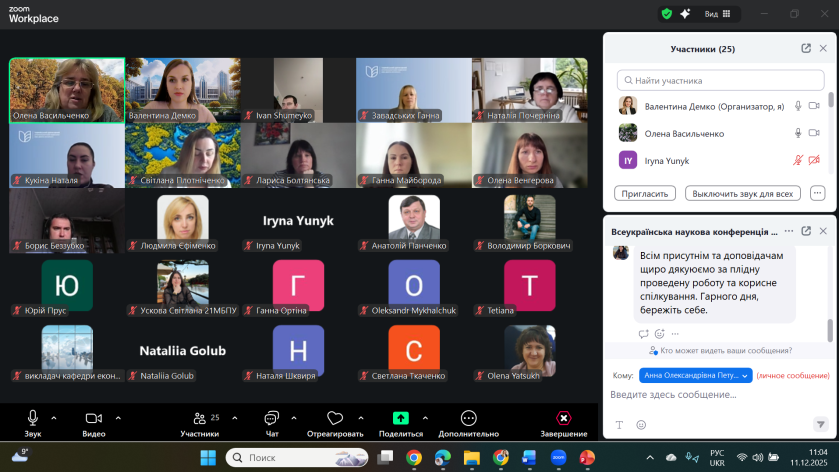Click the participants list scrollbar
The height and width of the screenshot is (472, 839).
pos(831,100)
